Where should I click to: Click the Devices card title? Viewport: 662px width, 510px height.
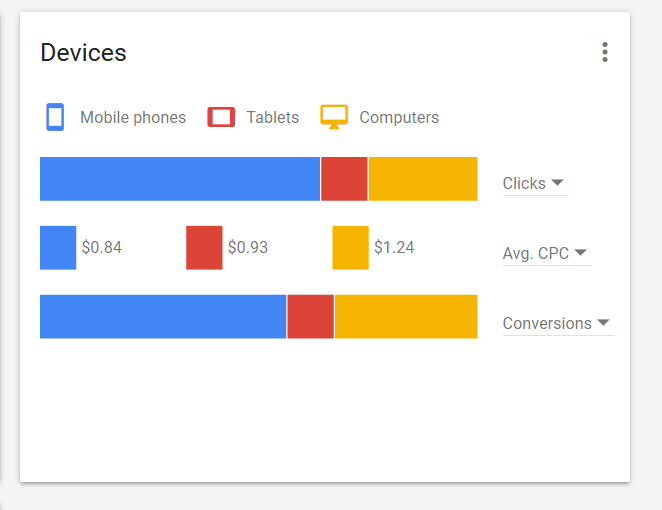[83, 53]
